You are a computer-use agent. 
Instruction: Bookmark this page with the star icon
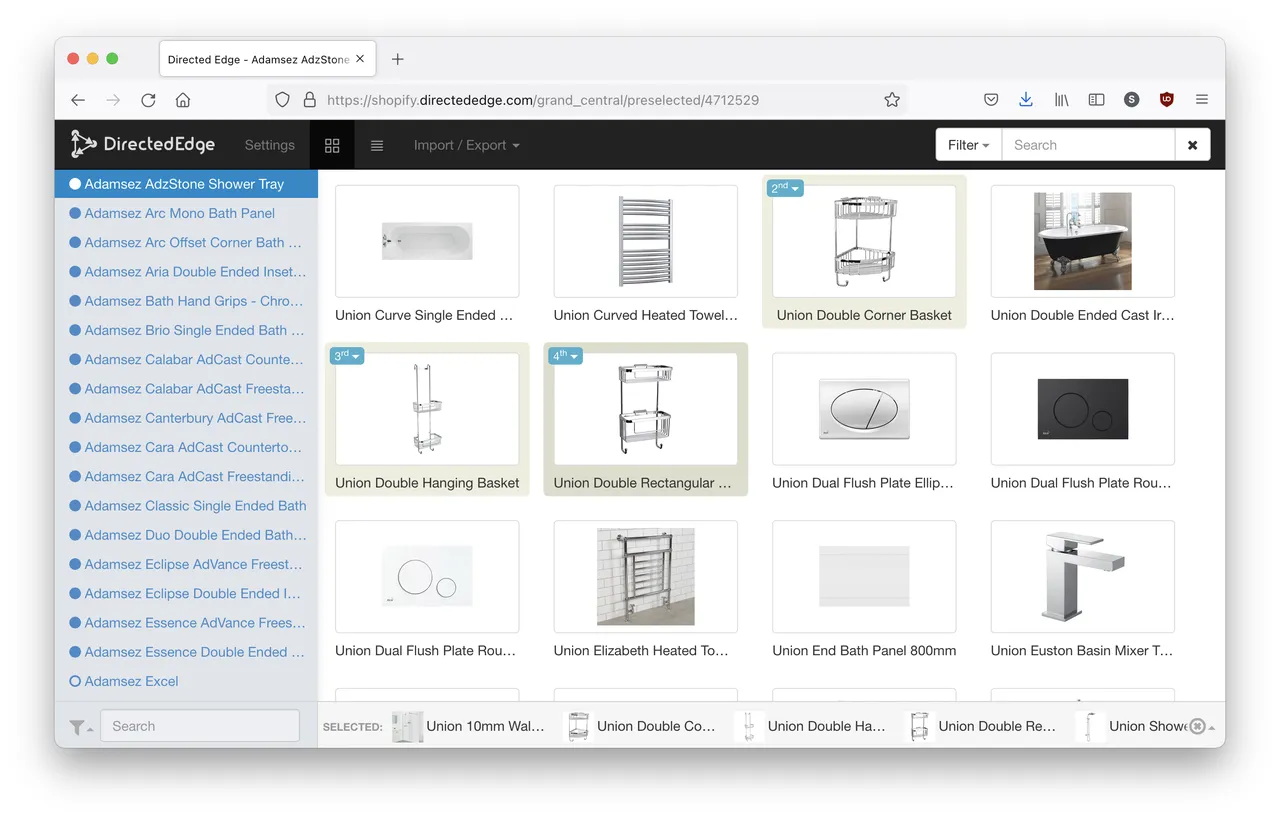pyautogui.click(x=892, y=100)
